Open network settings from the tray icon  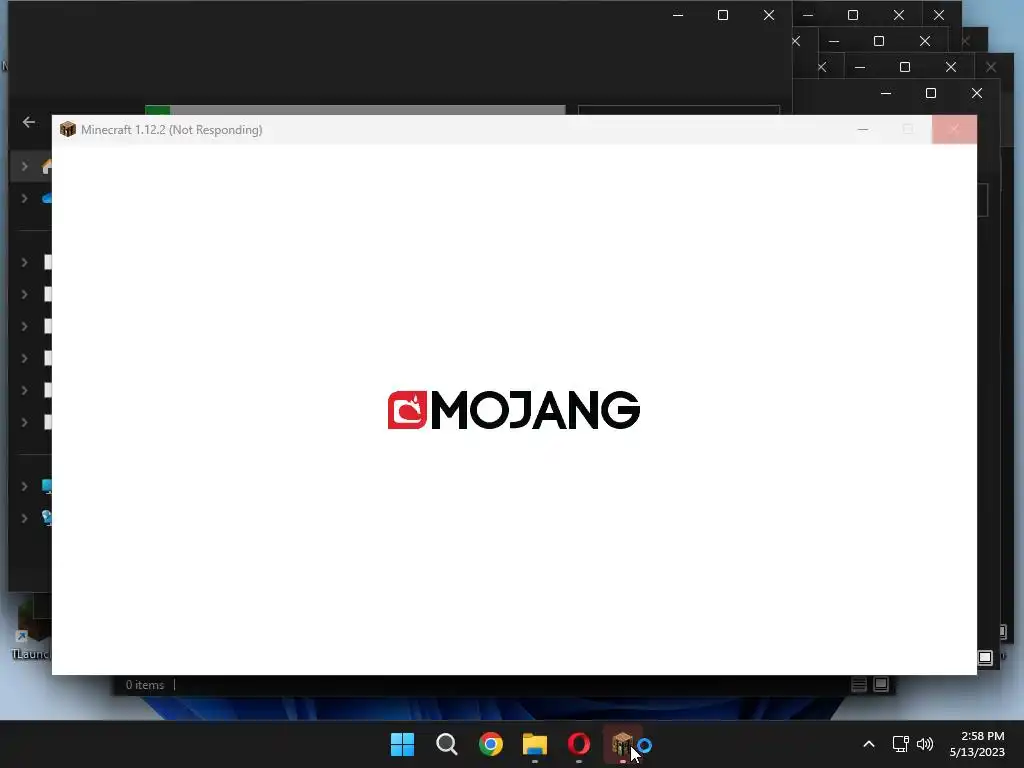tap(901, 744)
